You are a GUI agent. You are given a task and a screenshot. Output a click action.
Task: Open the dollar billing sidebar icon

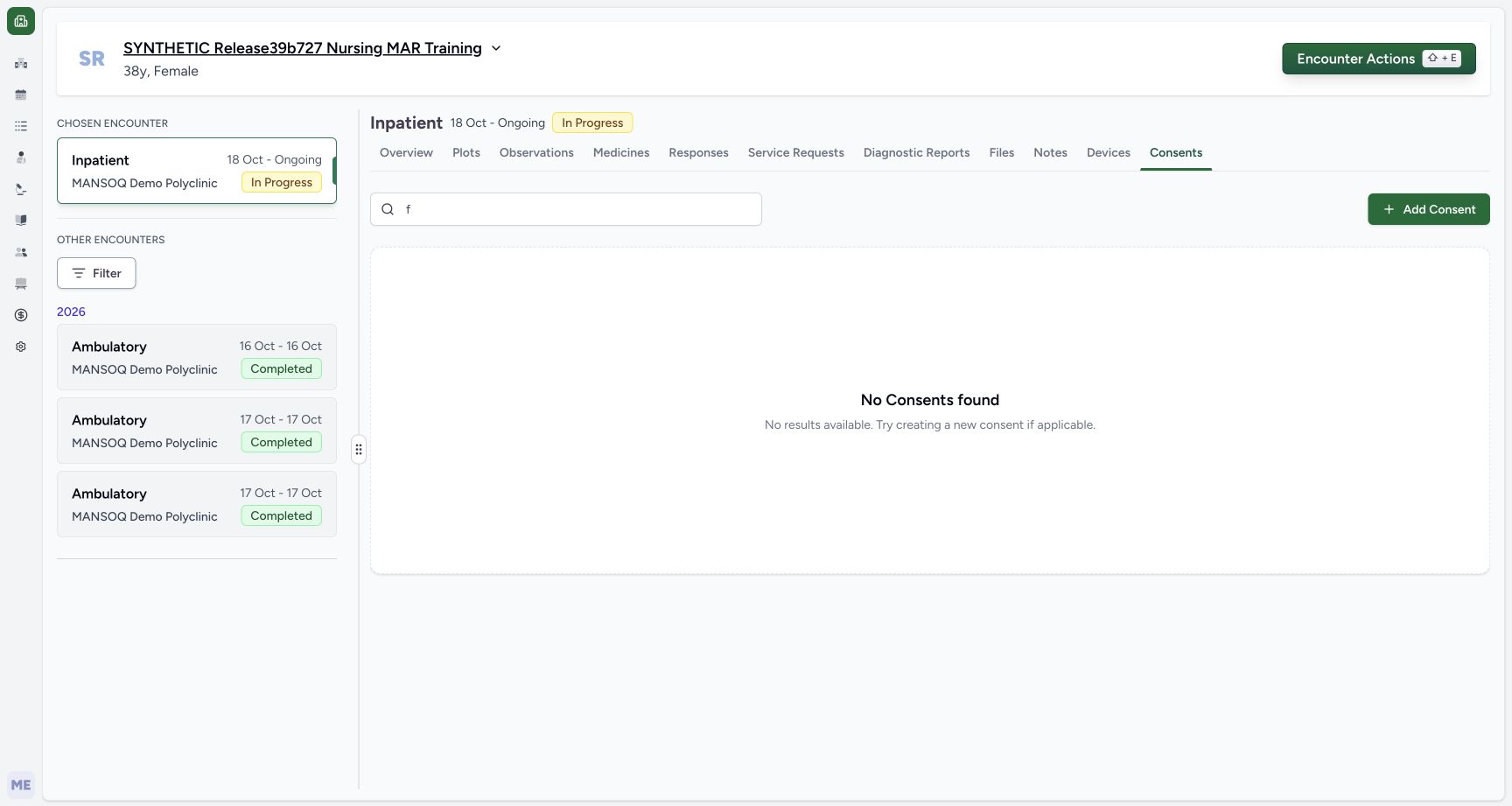[21, 315]
